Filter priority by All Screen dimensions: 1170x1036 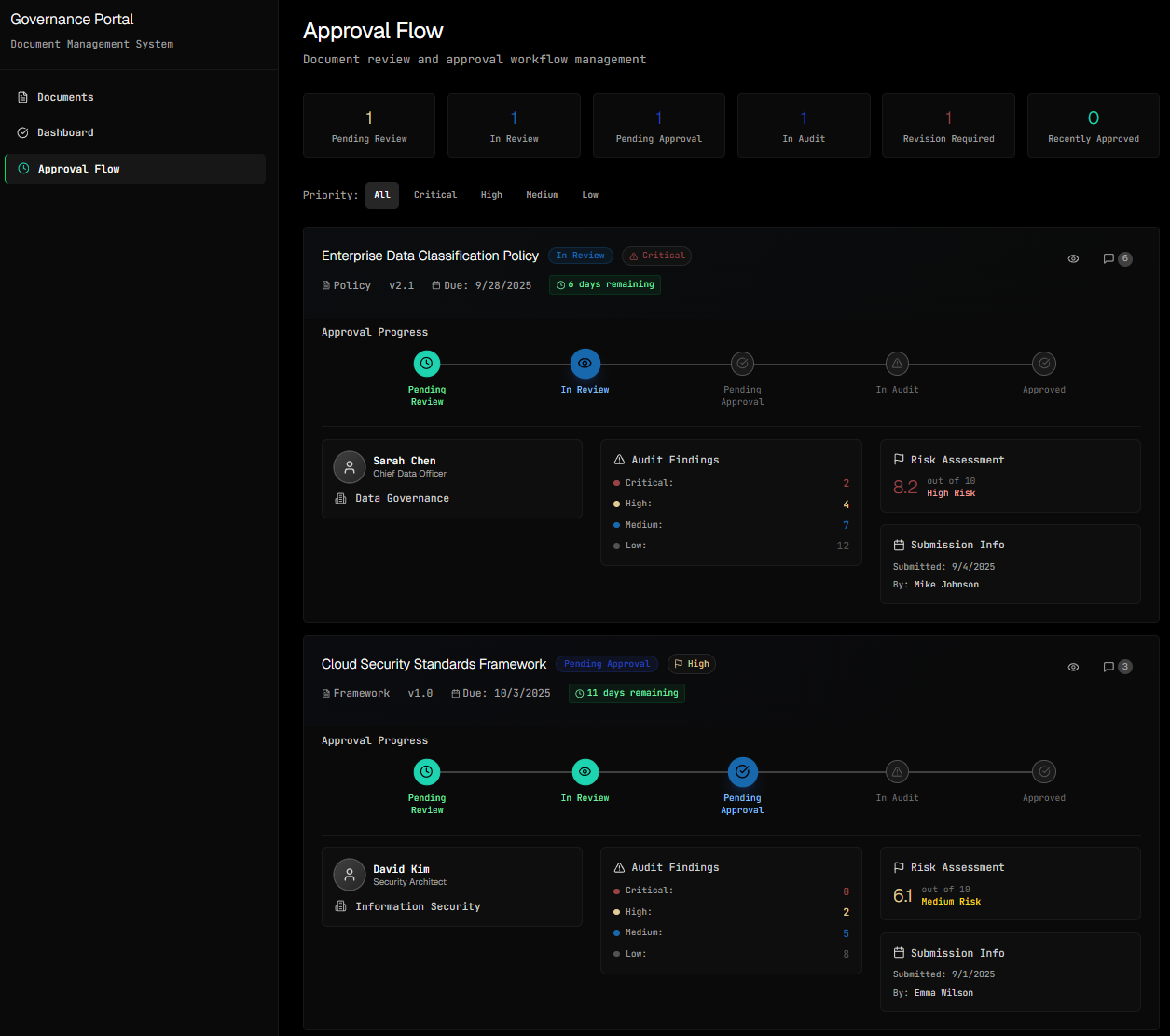pyautogui.click(x=382, y=195)
